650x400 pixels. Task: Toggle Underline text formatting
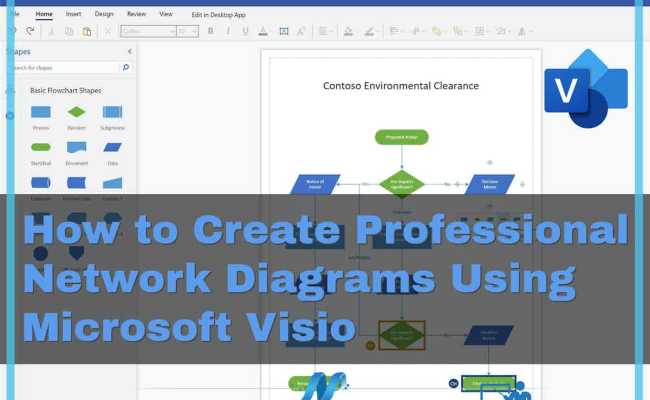click(x=245, y=31)
